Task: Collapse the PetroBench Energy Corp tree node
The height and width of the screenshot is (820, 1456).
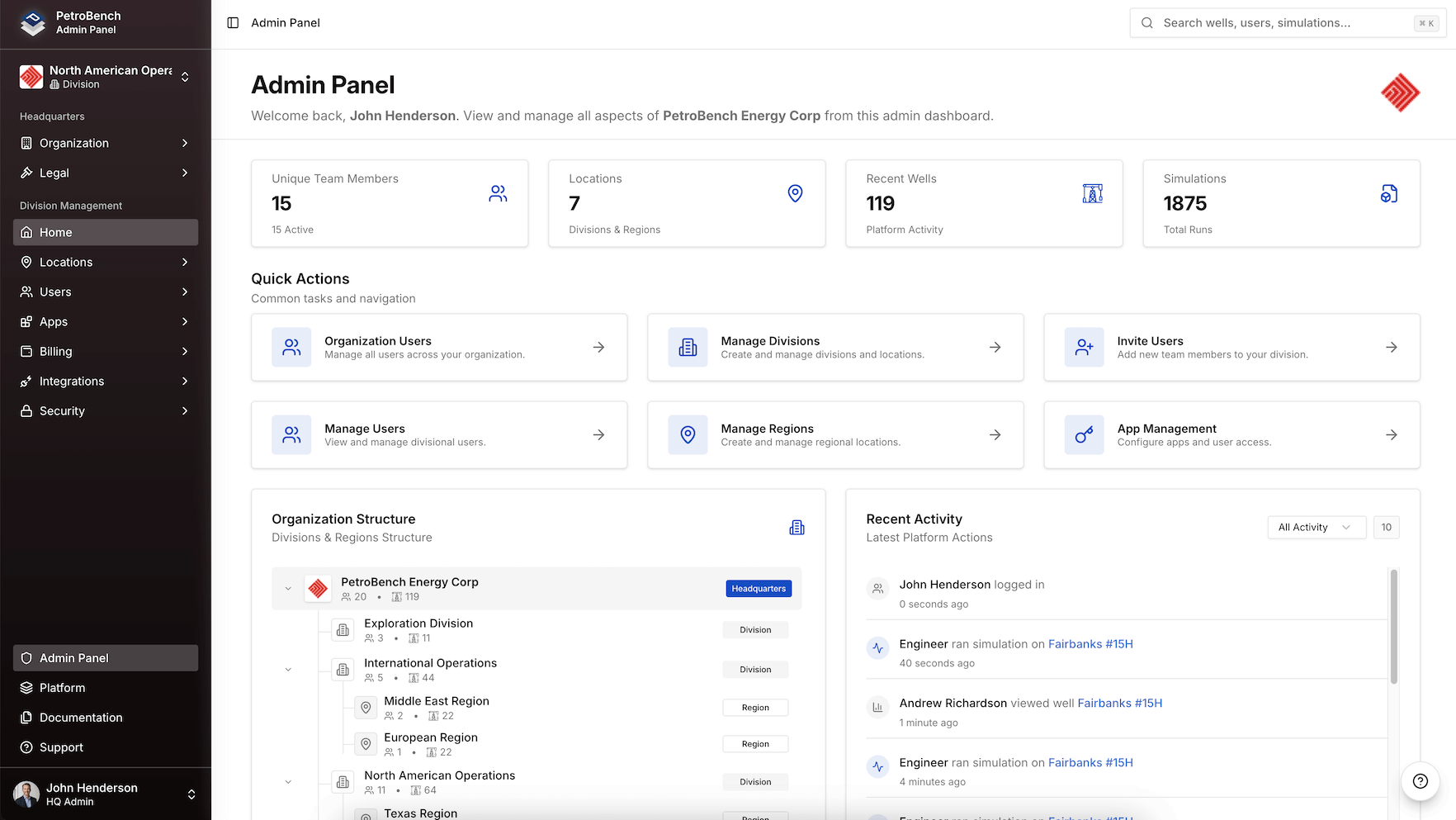Action: pos(288,588)
